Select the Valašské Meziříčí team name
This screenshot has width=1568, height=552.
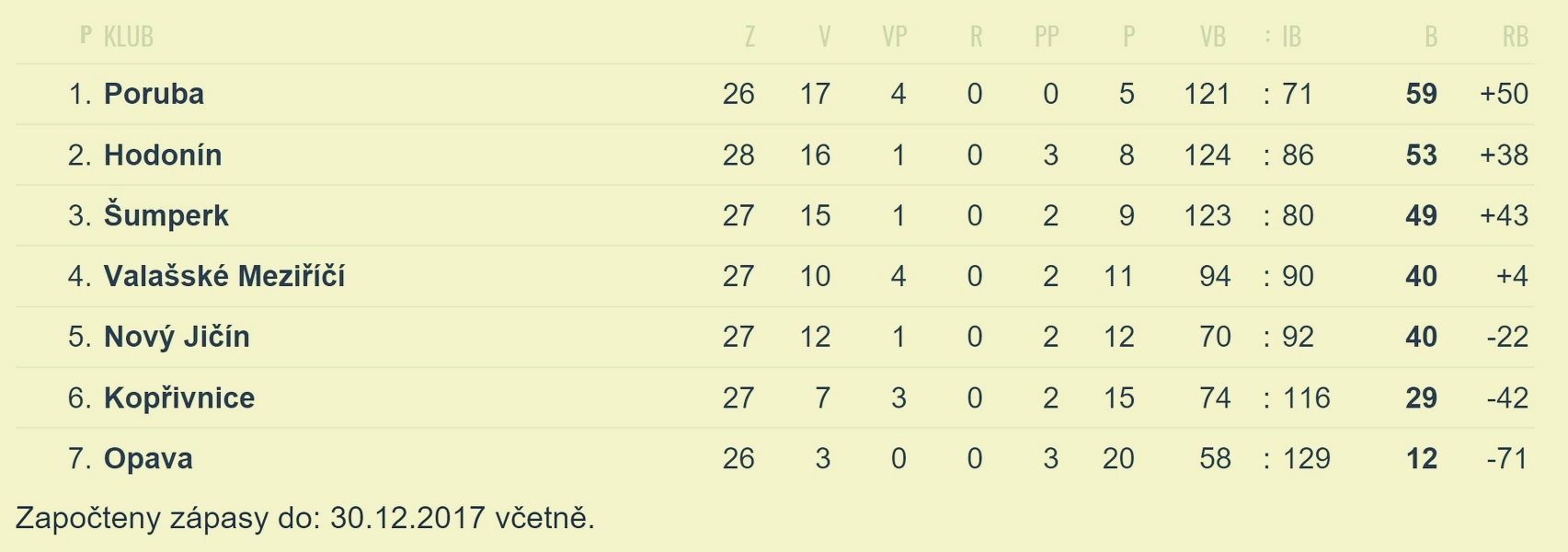[224, 276]
